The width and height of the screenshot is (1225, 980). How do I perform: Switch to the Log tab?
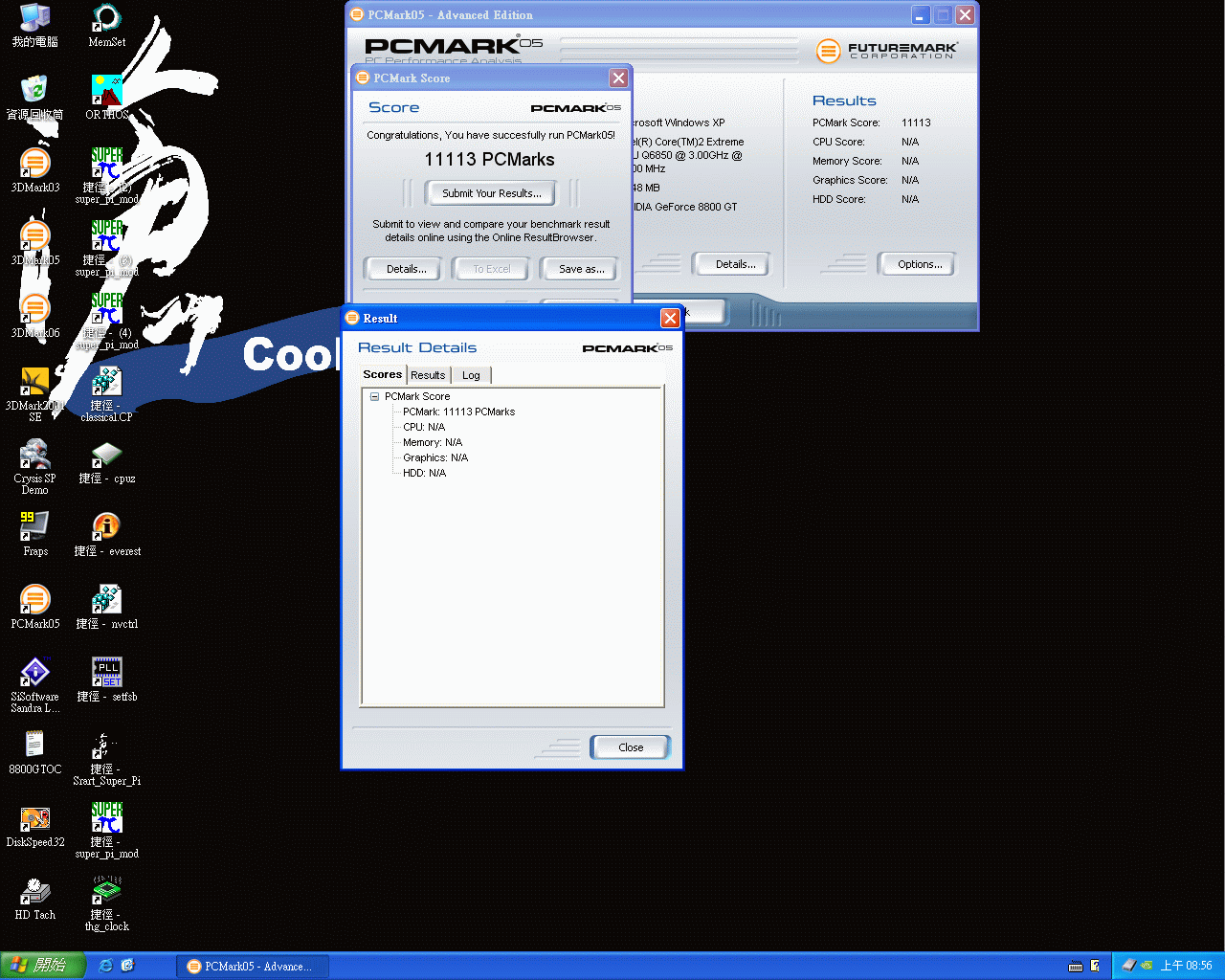pyautogui.click(x=471, y=375)
